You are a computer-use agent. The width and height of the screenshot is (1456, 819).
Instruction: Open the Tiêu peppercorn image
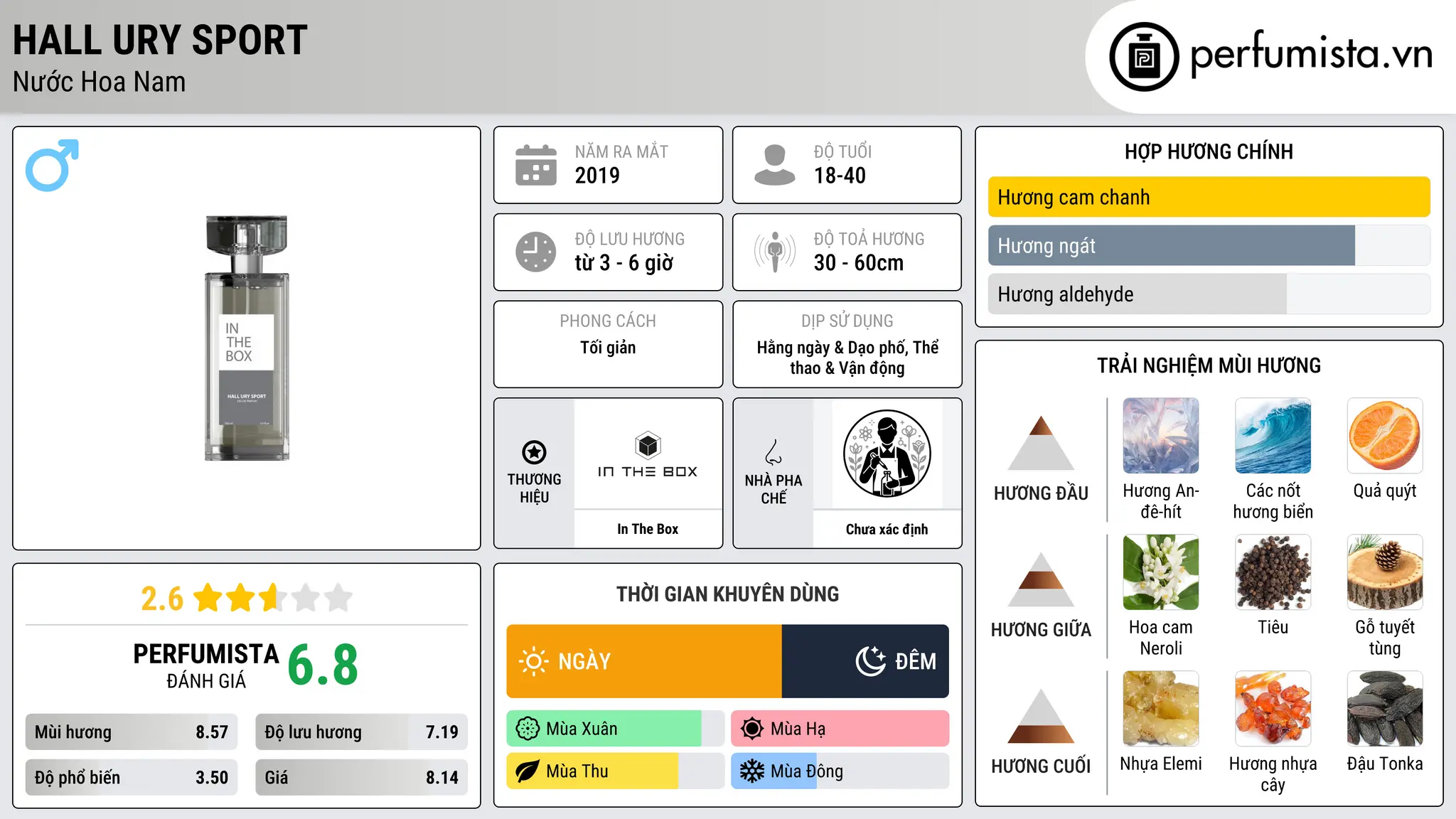(x=1273, y=572)
